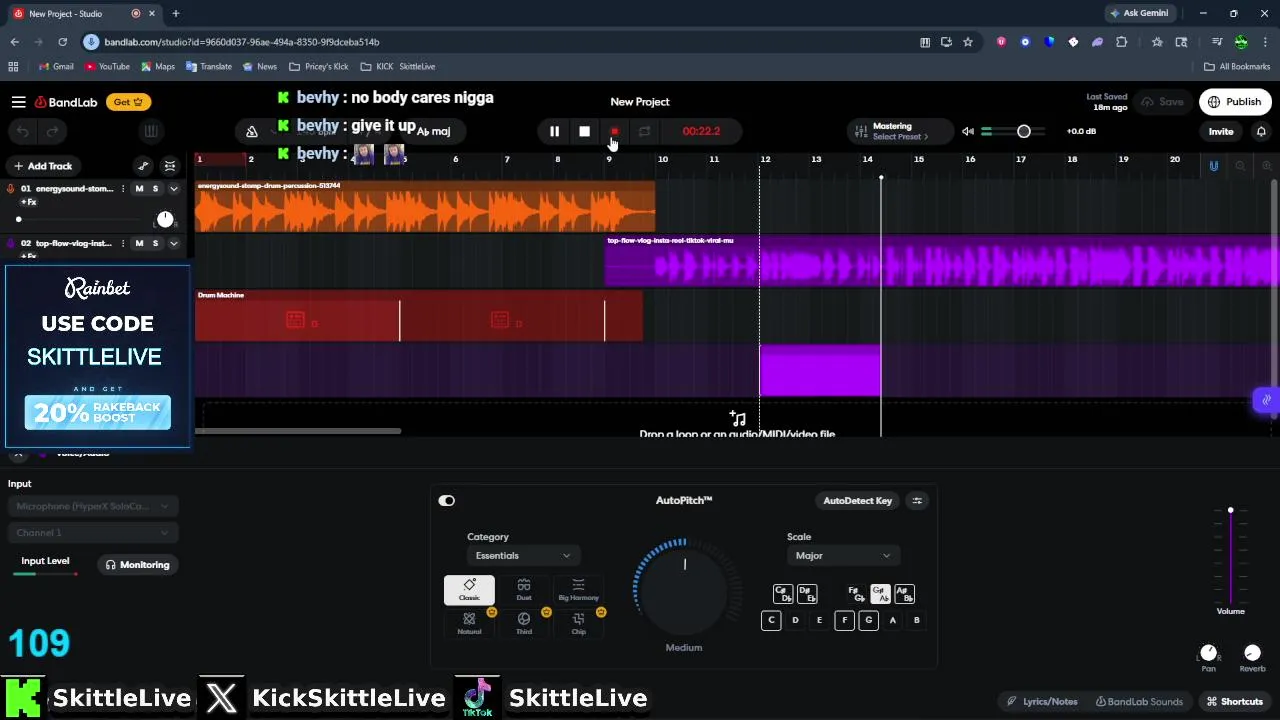This screenshot has height=720, width=1280.
Task: Click the red record button
Action: tap(614, 131)
